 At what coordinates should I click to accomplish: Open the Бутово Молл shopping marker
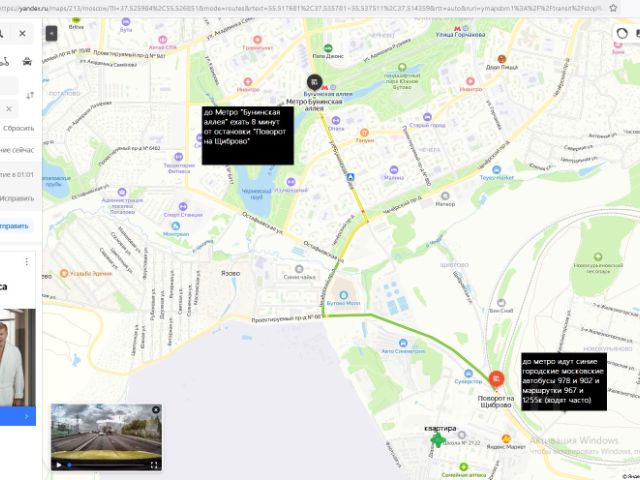tap(344, 295)
